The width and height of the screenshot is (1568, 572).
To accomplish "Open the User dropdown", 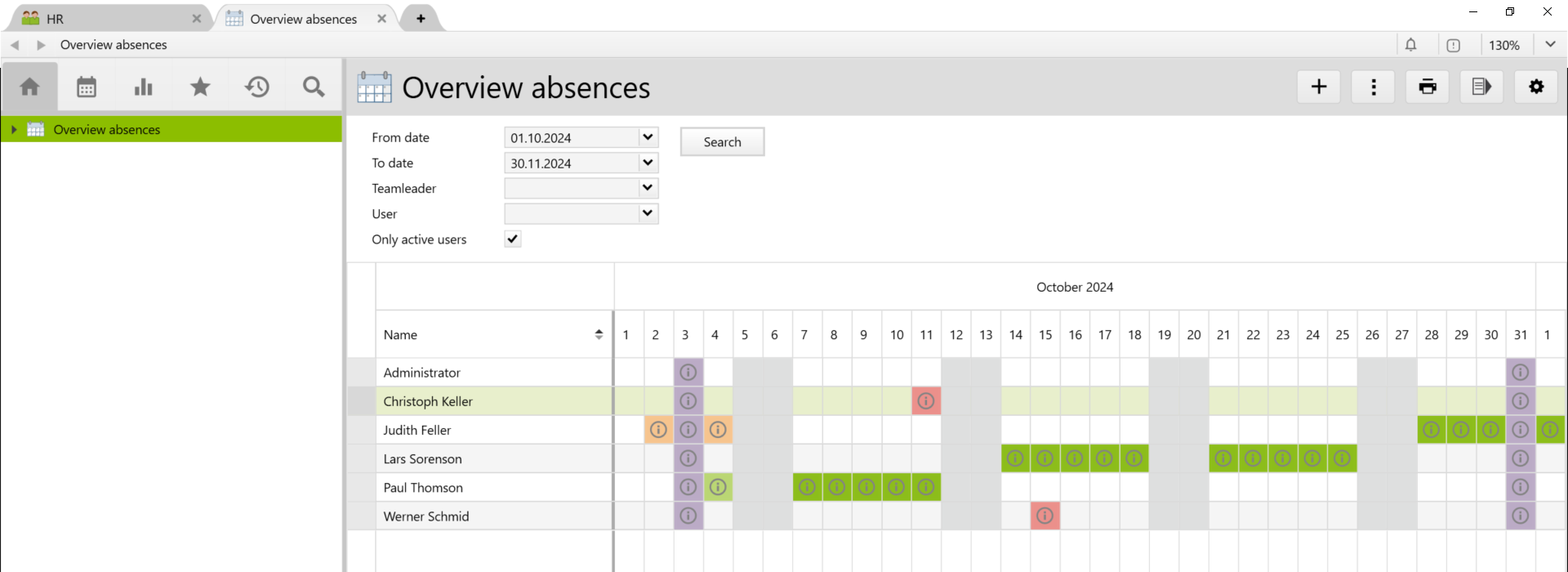I will tap(648, 214).
